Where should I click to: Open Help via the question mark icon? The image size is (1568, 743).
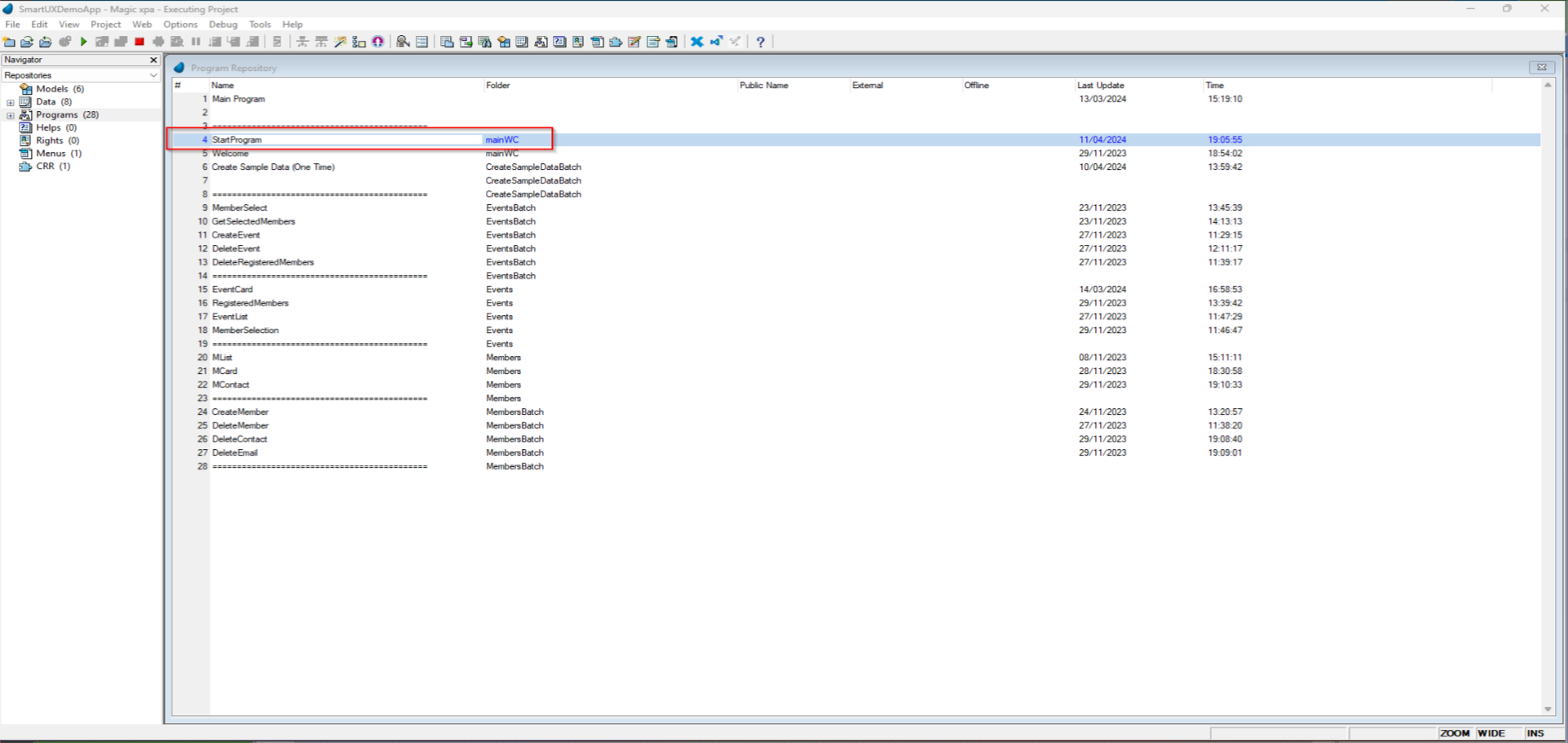[x=760, y=42]
